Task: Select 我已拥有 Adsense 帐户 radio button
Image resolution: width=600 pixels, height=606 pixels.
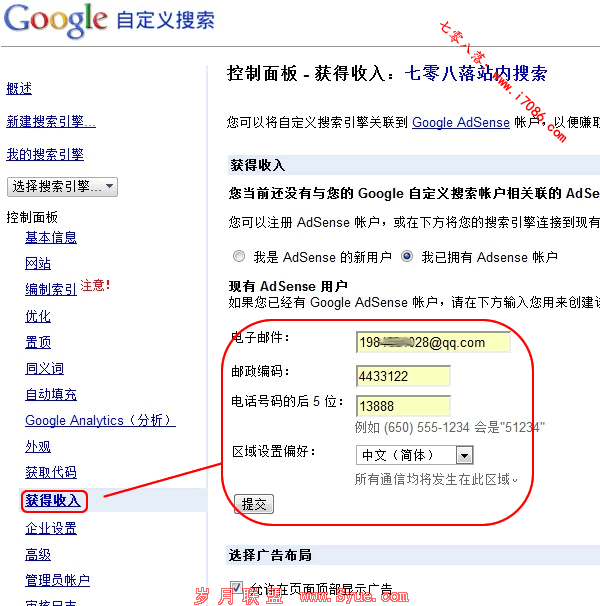Action: coord(407,257)
